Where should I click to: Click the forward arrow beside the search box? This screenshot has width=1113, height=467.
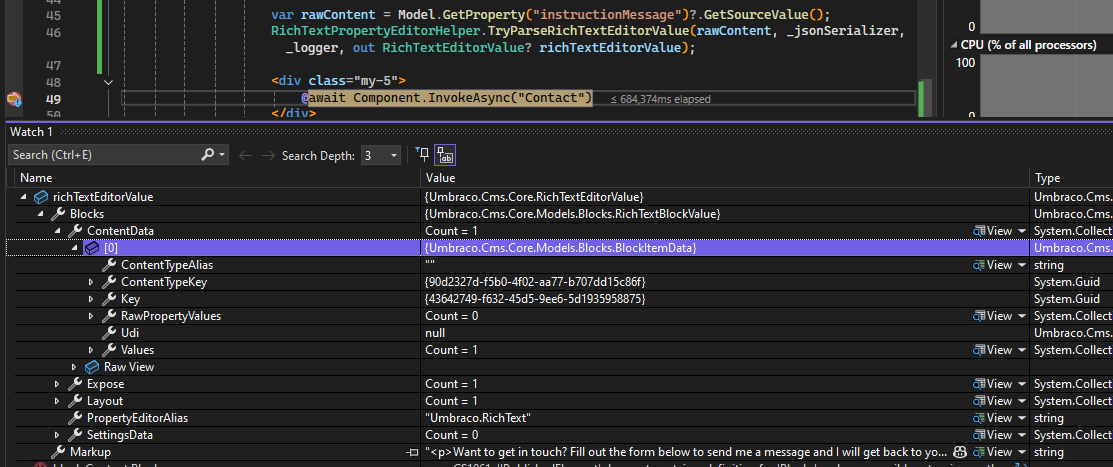(267, 155)
